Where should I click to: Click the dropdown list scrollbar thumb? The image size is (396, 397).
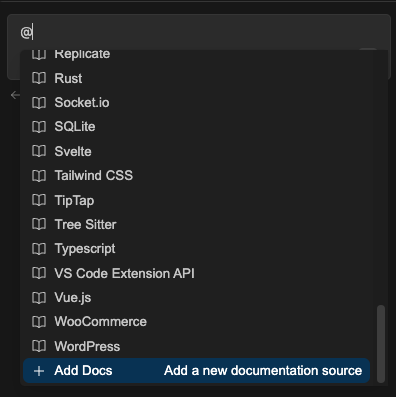pyautogui.click(x=381, y=344)
